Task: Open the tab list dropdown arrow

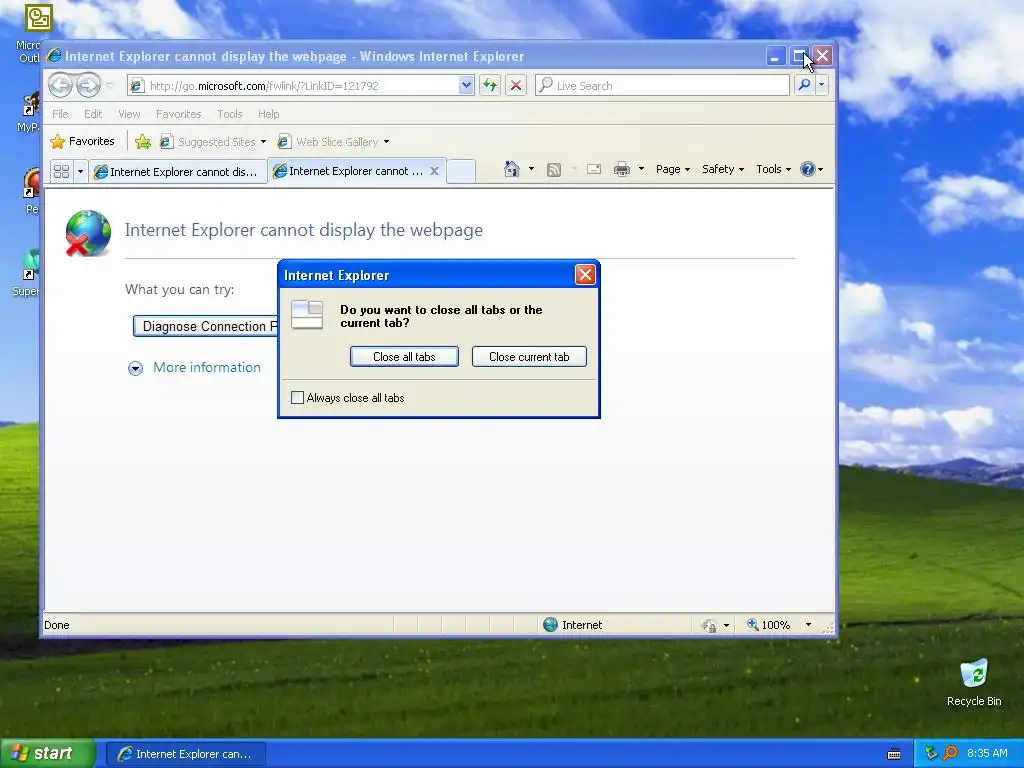Action: pos(80,171)
